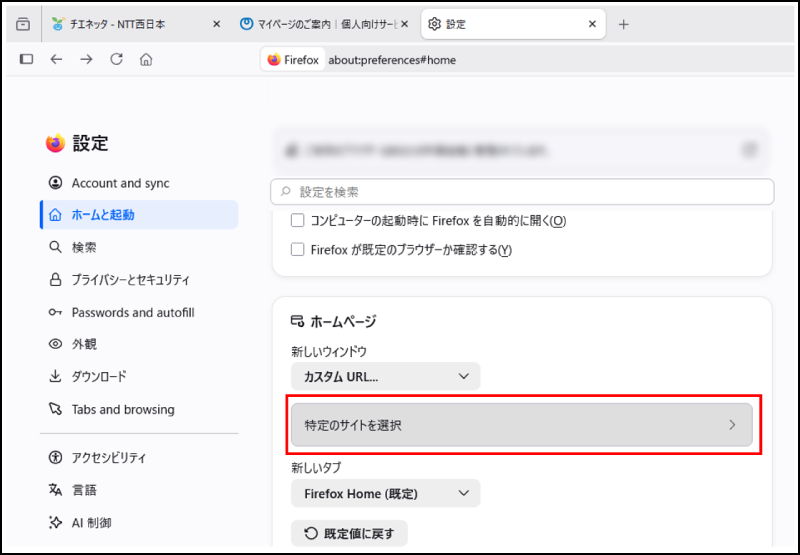Close the チエネッタ - NTT西日本 tab

coord(216,24)
